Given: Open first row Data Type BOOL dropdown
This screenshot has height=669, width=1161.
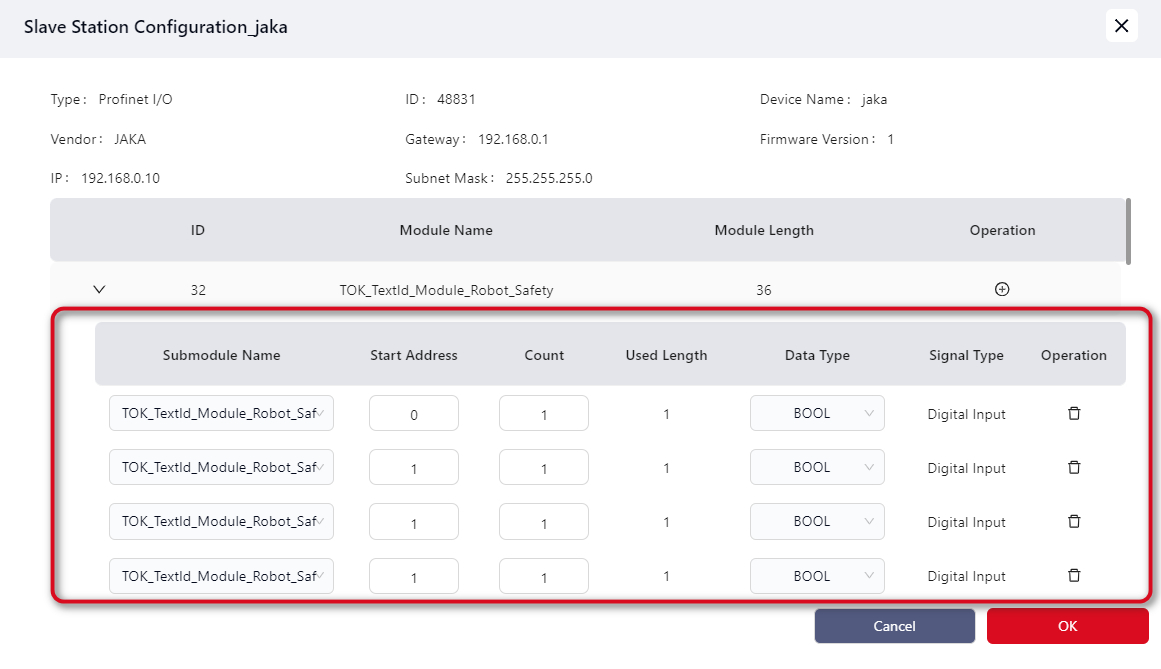Looking at the screenshot, I should coord(817,414).
